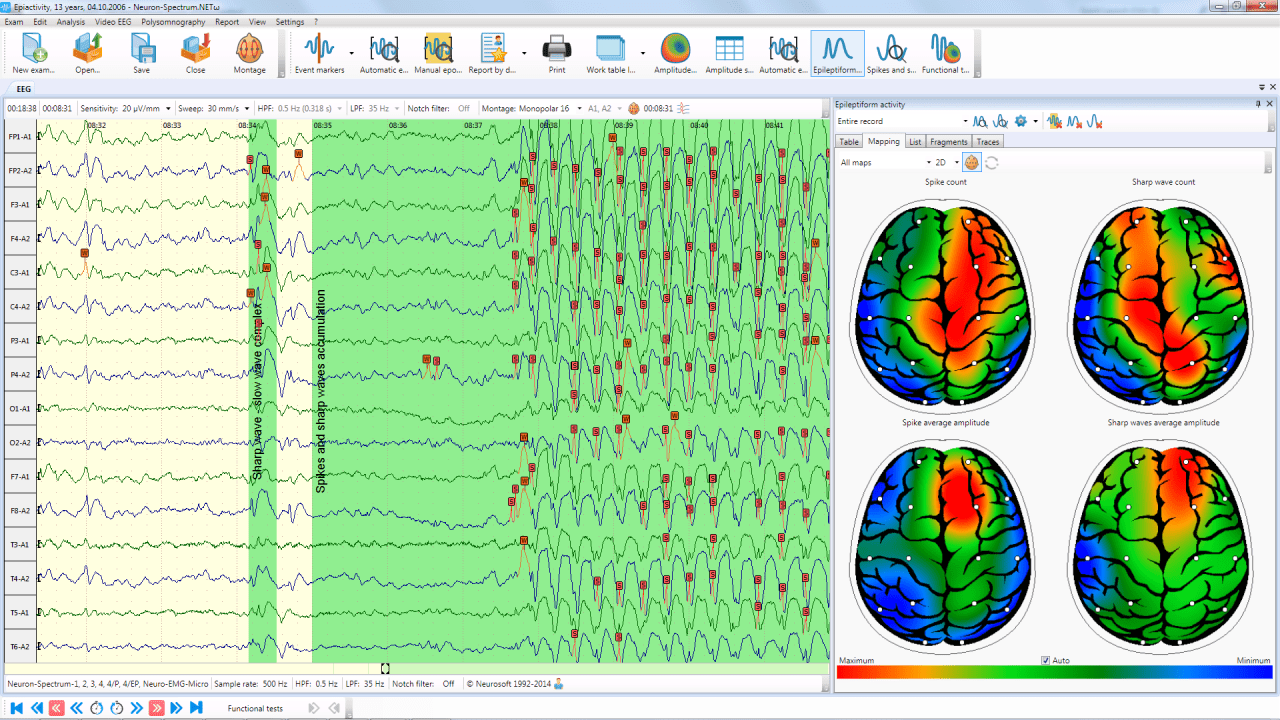Toggle the Auto checkbox under brain maps
This screenshot has height=720, width=1280.
point(1046,661)
